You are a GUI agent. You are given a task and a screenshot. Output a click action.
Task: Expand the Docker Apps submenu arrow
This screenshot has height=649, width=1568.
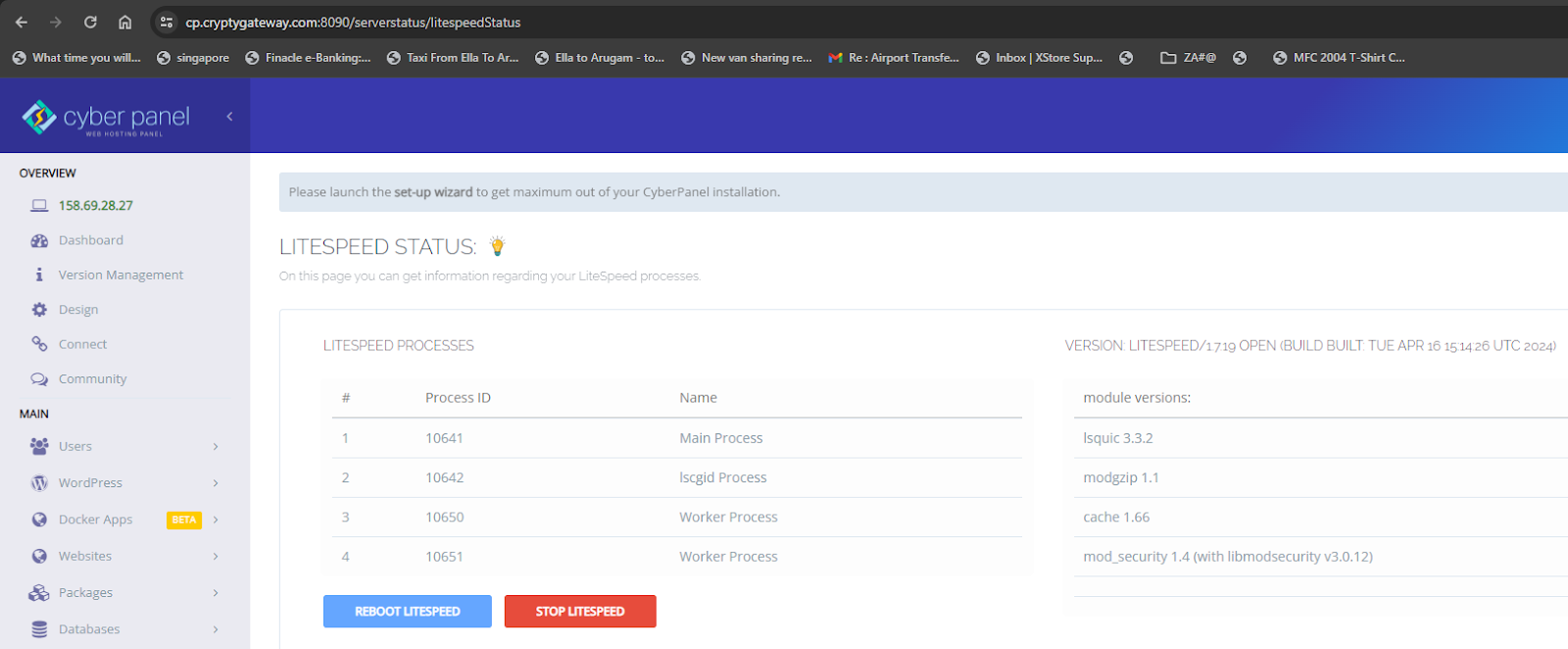tap(216, 520)
